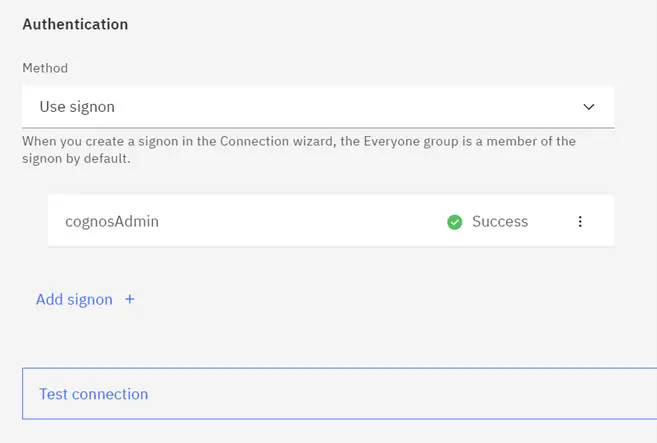This screenshot has height=443, width=657.
Task: Click the plus icon beside Add signon
Action: pos(129,299)
